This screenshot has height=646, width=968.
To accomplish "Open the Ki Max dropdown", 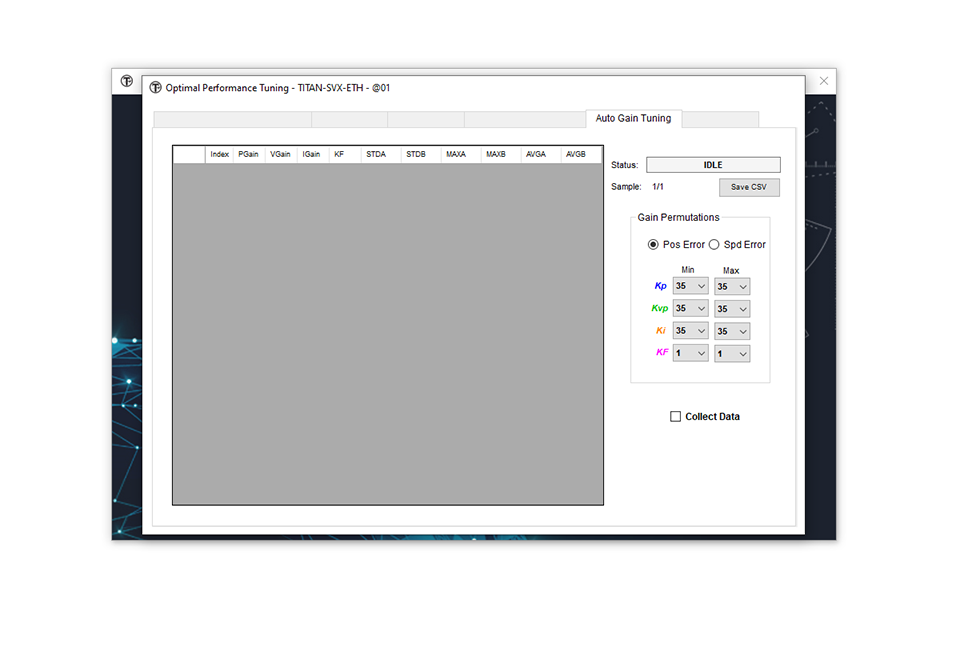I will point(732,331).
